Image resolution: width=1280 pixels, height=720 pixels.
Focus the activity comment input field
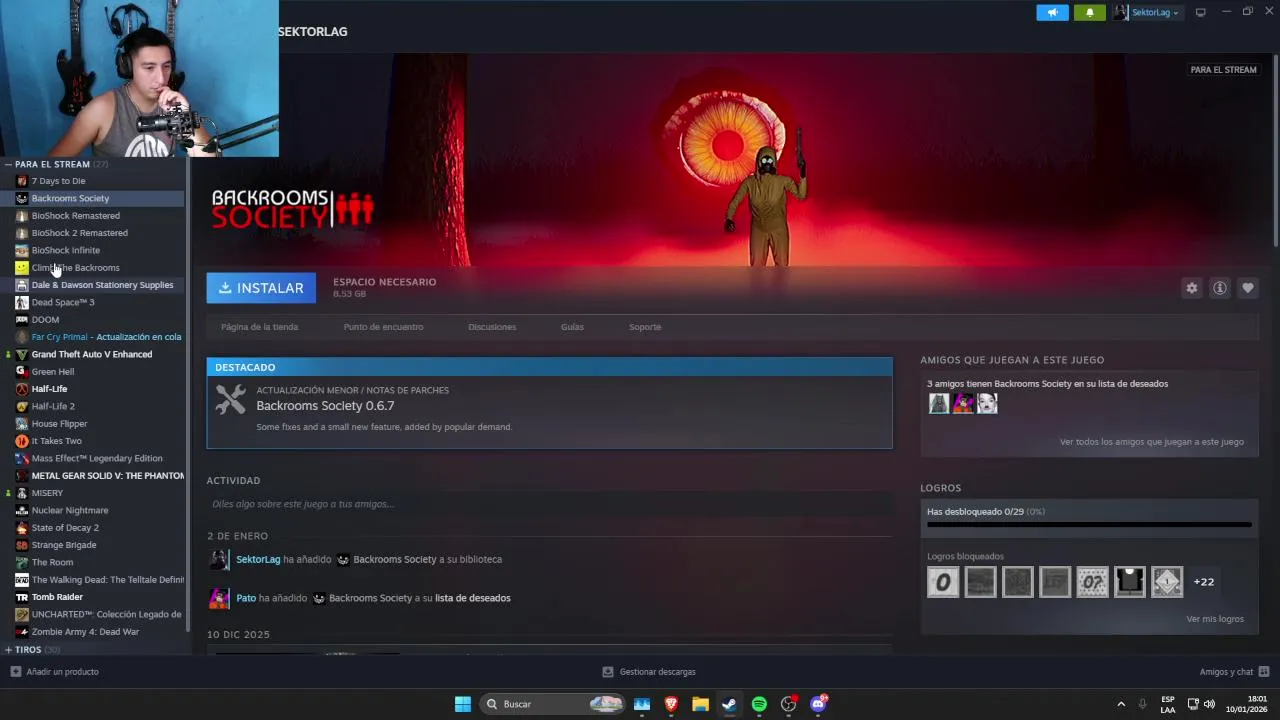click(x=549, y=504)
